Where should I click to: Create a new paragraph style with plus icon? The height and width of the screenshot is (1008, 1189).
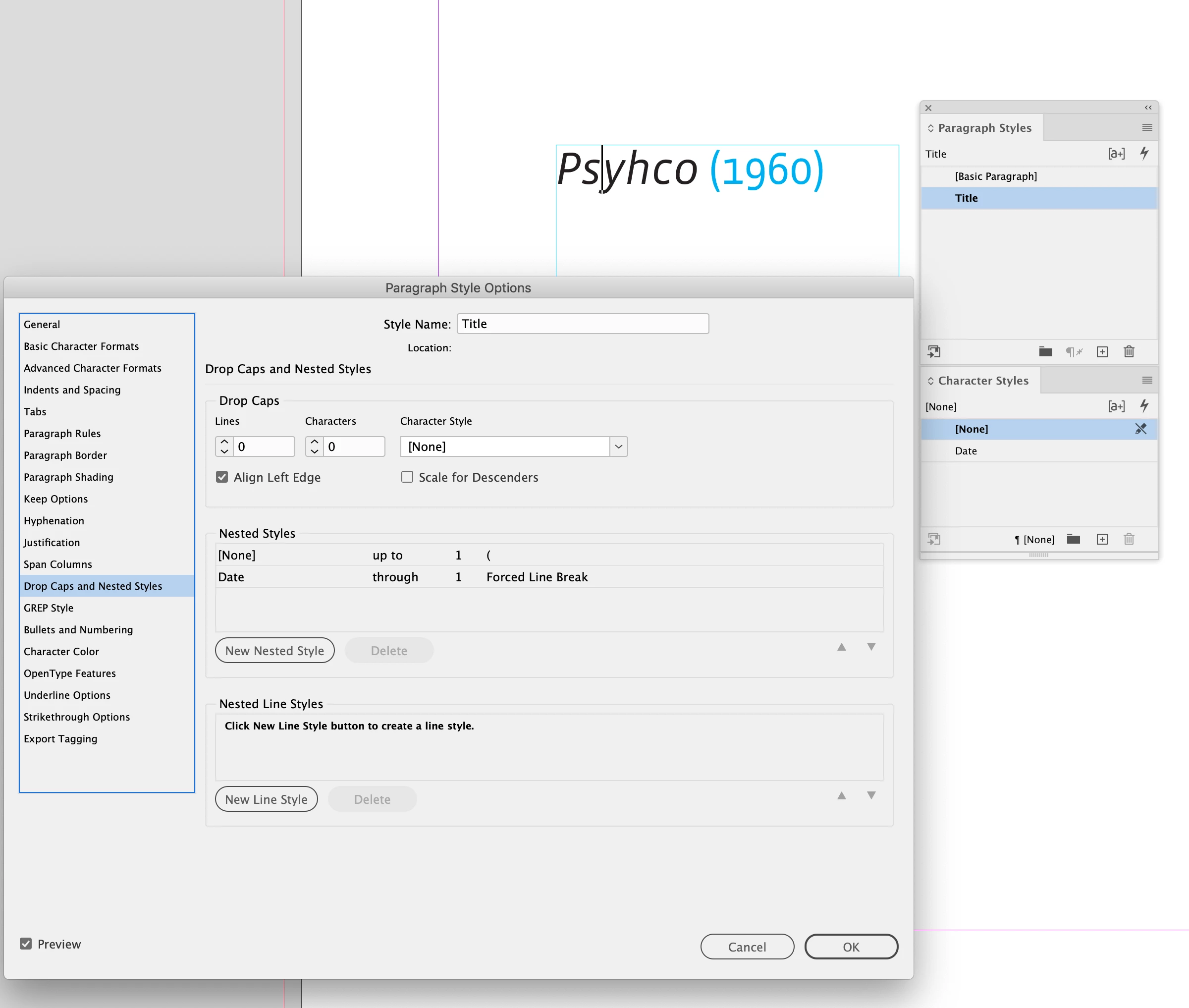click(x=1102, y=352)
